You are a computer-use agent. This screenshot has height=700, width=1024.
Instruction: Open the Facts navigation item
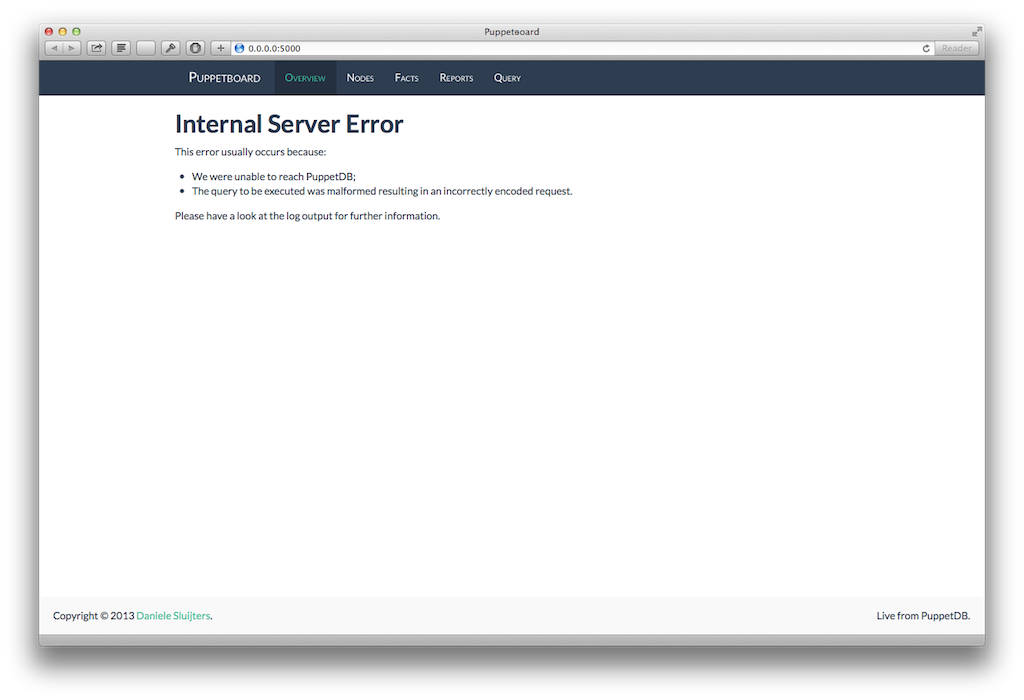click(407, 78)
